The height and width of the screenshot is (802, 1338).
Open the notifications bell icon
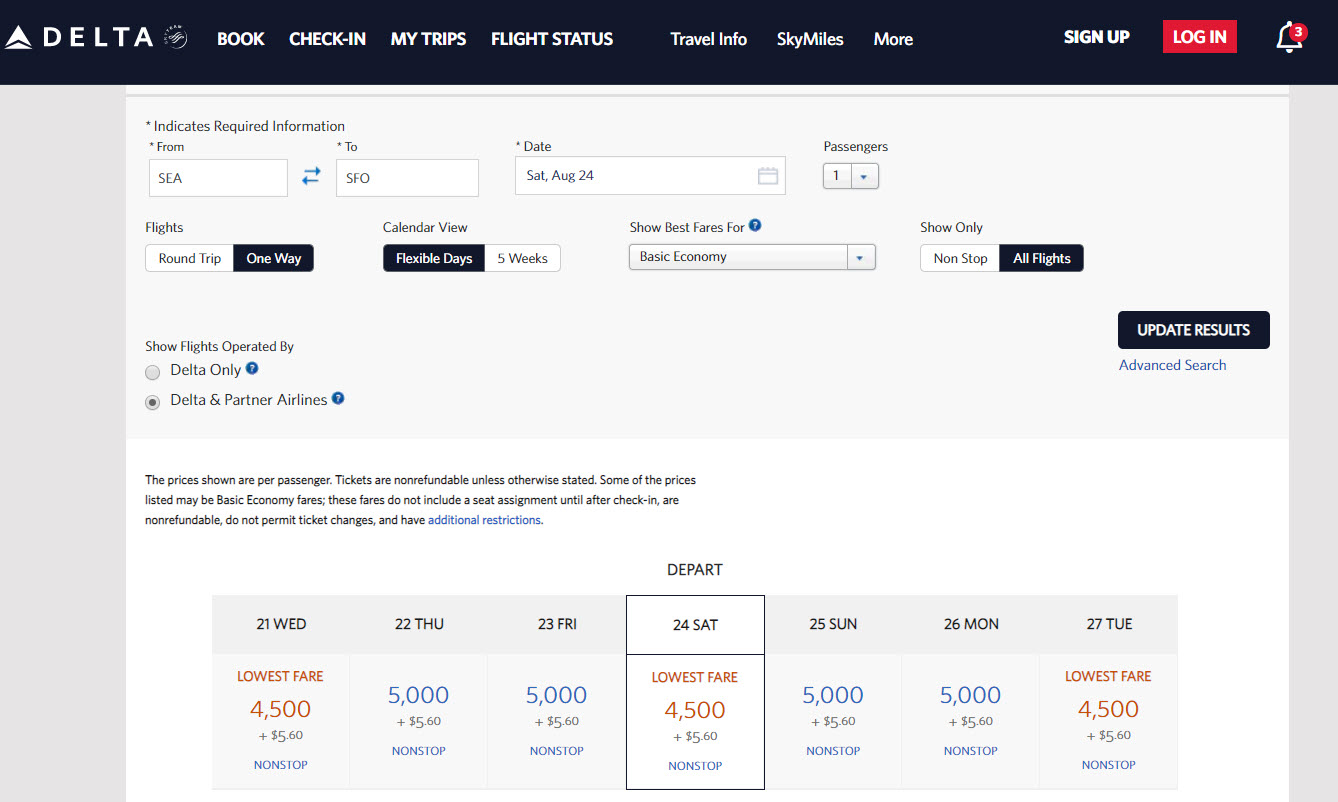(1290, 38)
